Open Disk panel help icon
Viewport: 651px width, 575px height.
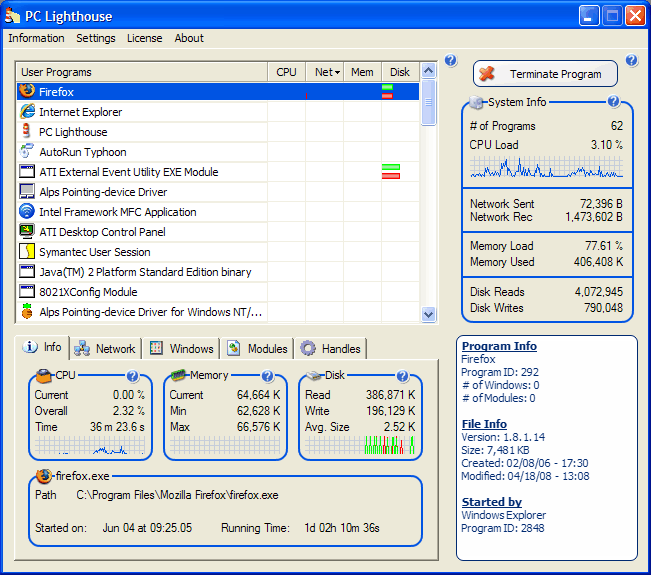[402, 376]
